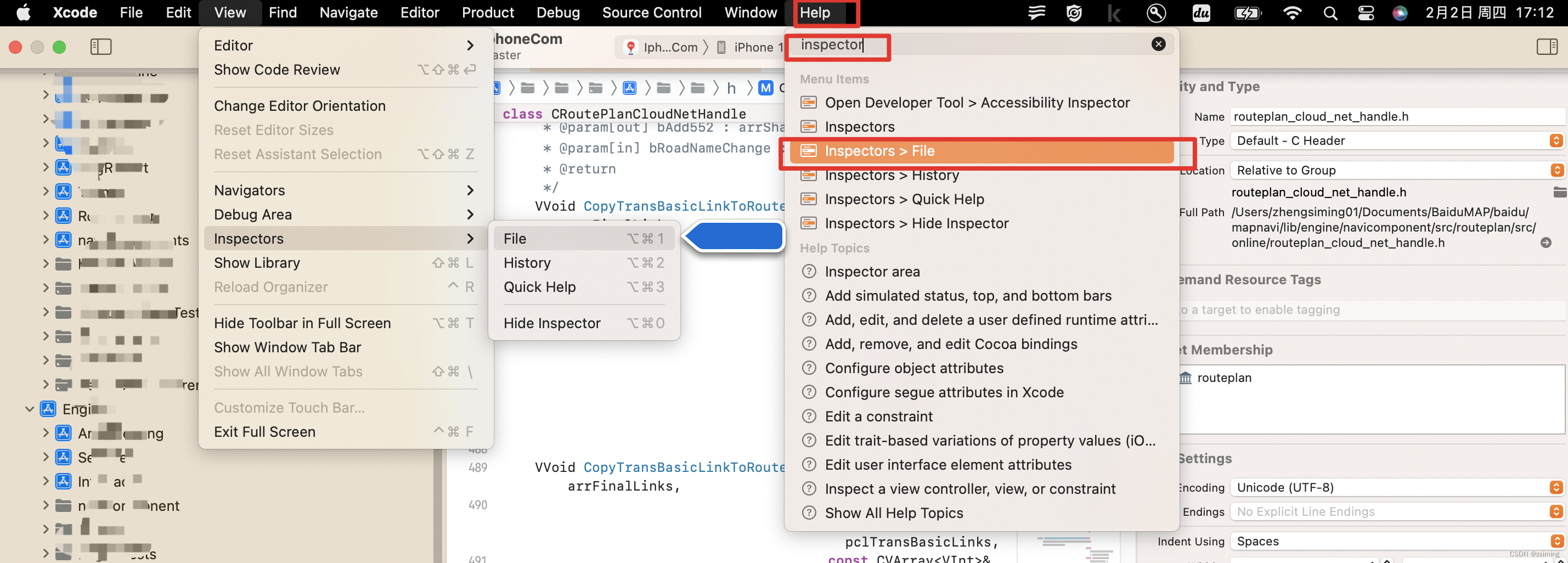Clear the Help search field
This screenshot has height=563, width=1568.
[1158, 44]
